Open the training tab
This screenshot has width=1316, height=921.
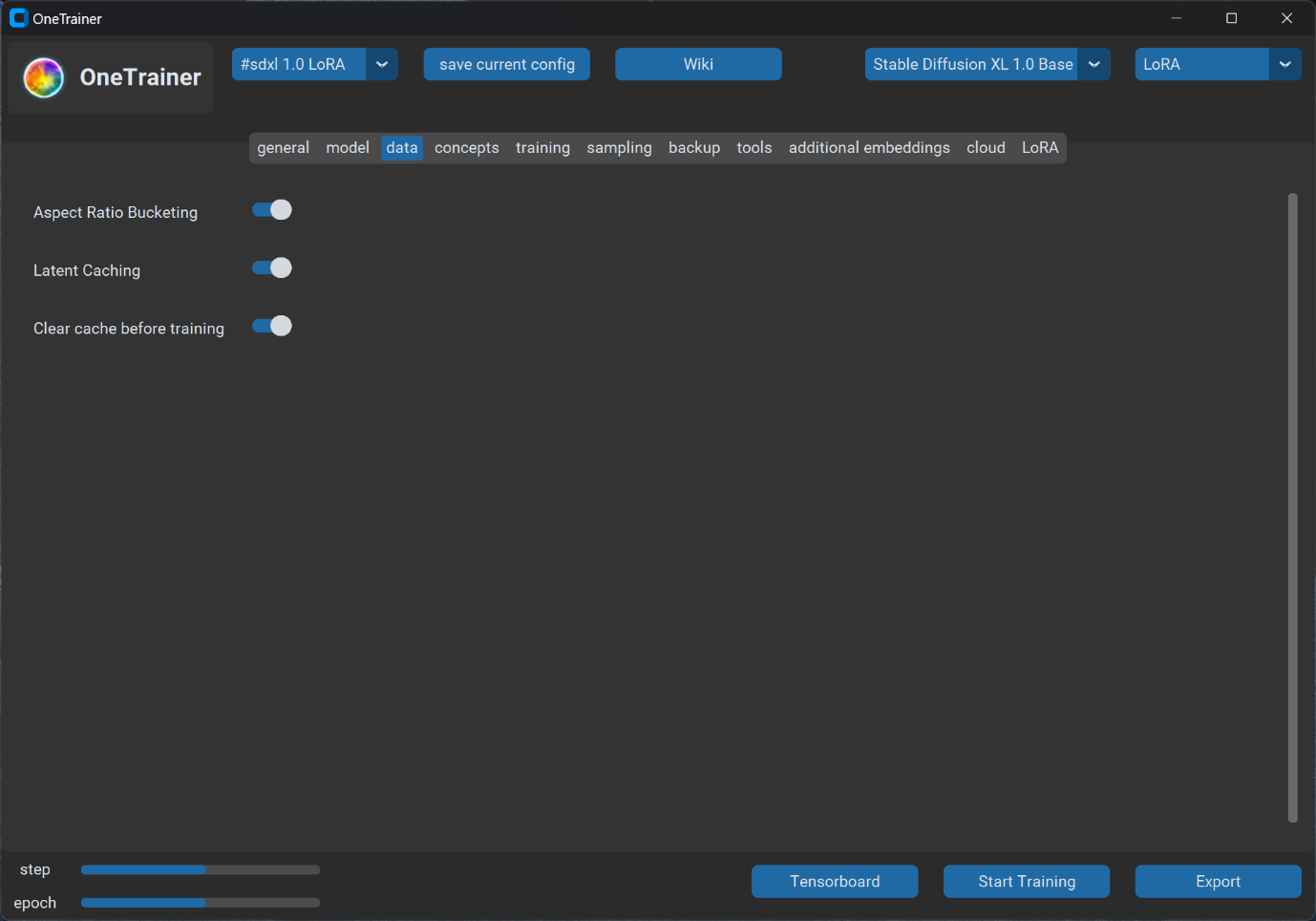tap(542, 148)
